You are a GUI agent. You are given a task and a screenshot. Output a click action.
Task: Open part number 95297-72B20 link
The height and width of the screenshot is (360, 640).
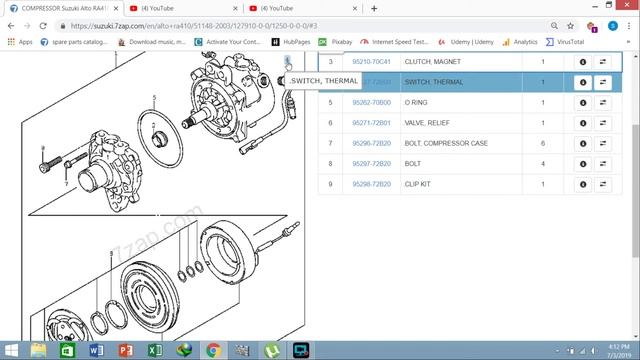(x=371, y=164)
